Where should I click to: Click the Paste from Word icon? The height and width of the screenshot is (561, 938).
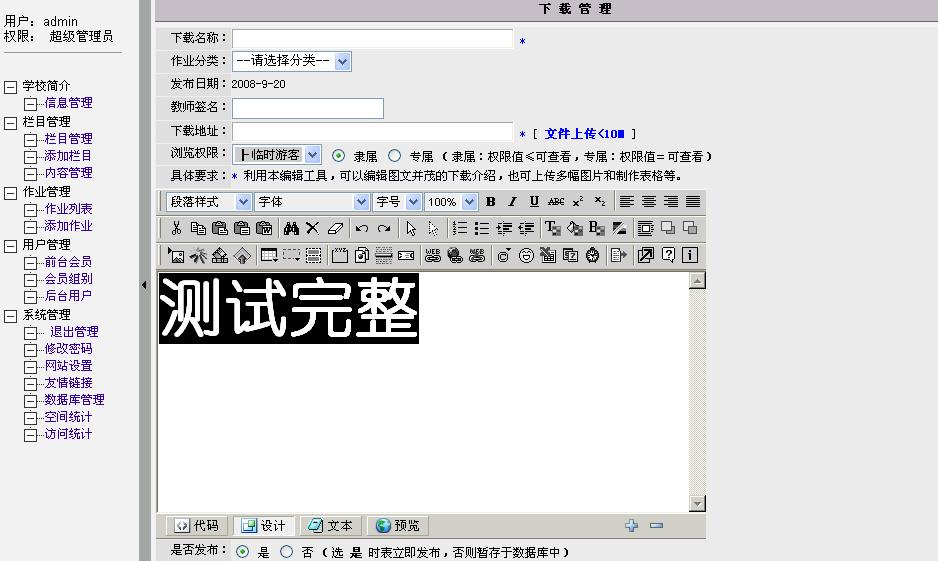tap(264, 228)
